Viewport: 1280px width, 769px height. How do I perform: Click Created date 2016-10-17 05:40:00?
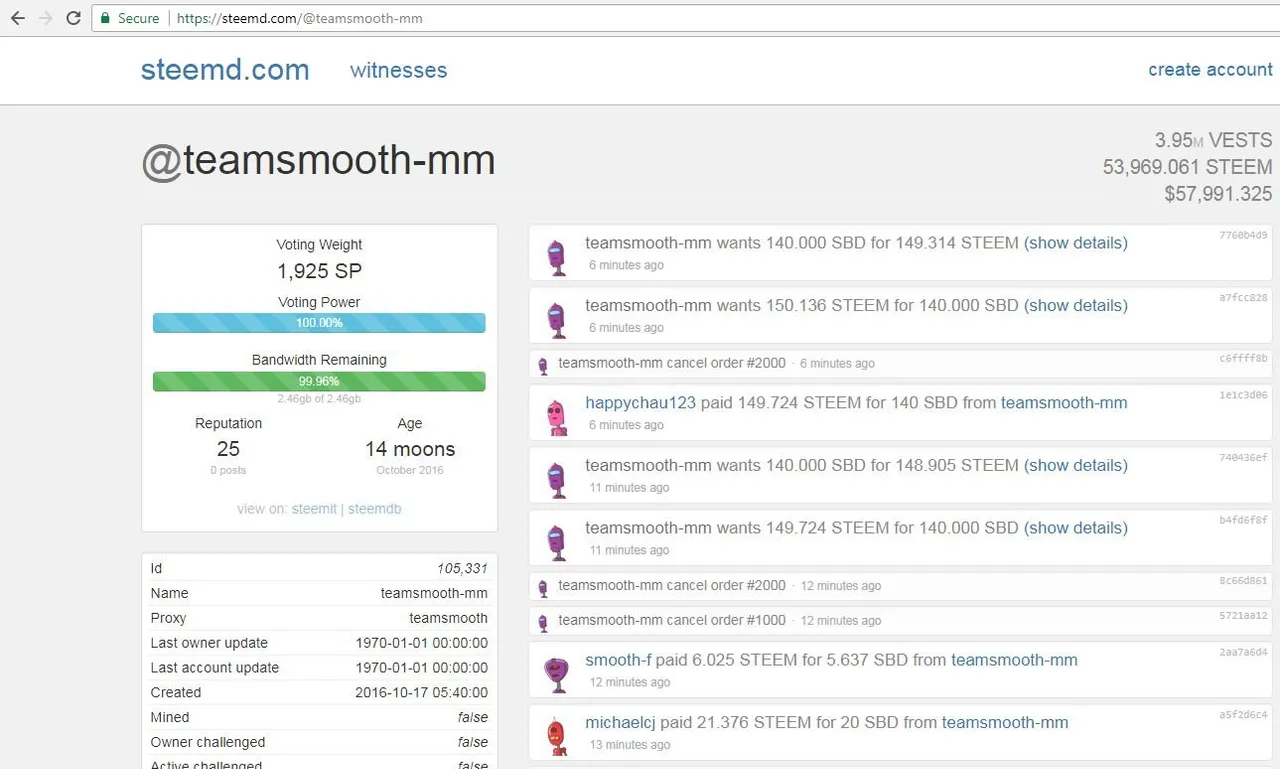click(421, 692)
